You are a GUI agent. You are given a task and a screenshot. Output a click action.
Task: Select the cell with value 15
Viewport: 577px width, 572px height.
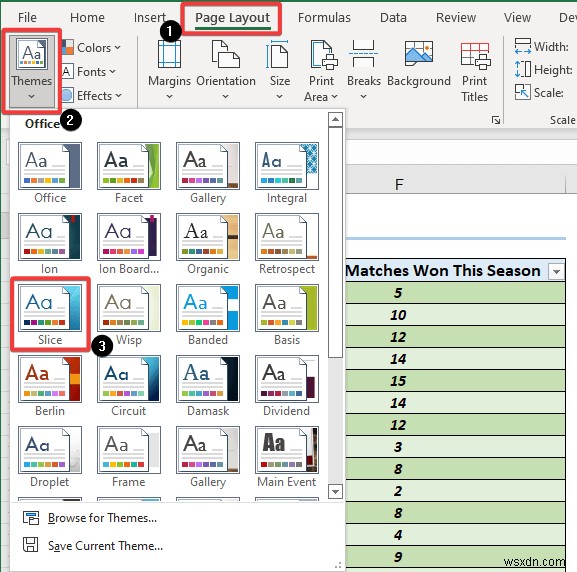[455, 381]
